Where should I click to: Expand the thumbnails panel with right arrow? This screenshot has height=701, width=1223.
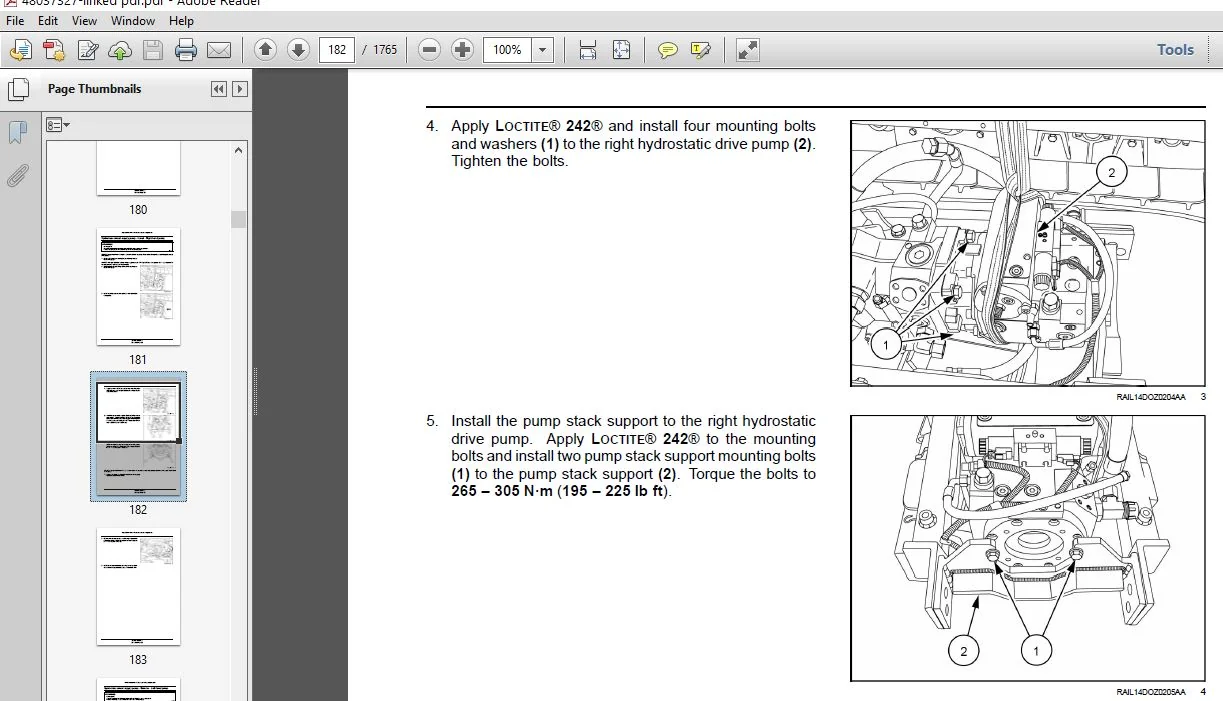tap(240, 89)
